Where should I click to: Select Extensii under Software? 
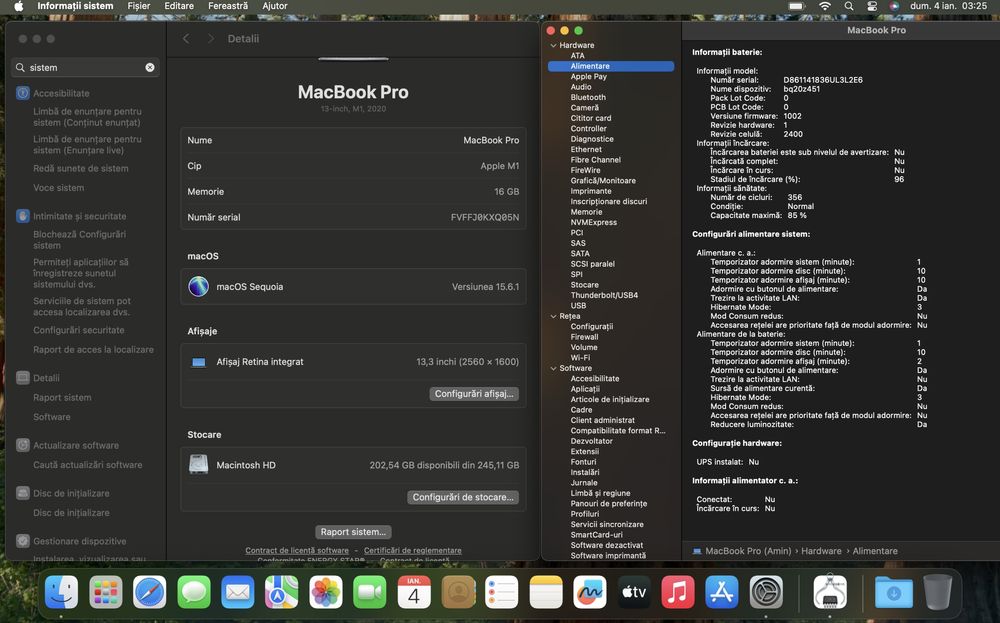(584, 451)
